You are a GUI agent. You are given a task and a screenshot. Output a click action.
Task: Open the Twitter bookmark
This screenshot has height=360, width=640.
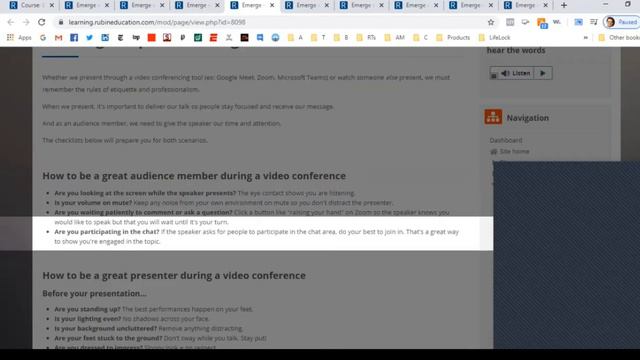click(89, 38)
